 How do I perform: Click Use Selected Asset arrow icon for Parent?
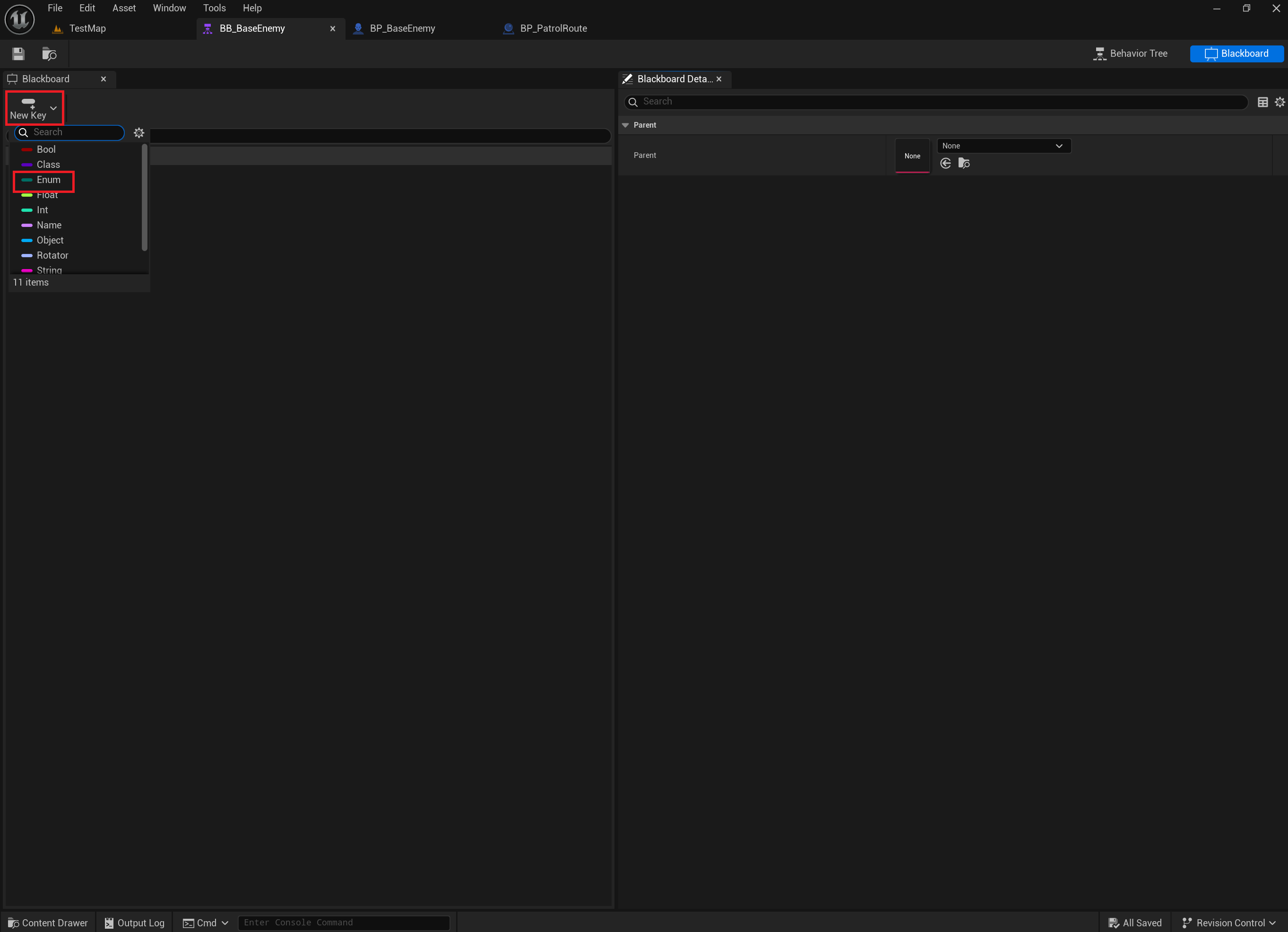pyautogui.click(x=945, y=164)
